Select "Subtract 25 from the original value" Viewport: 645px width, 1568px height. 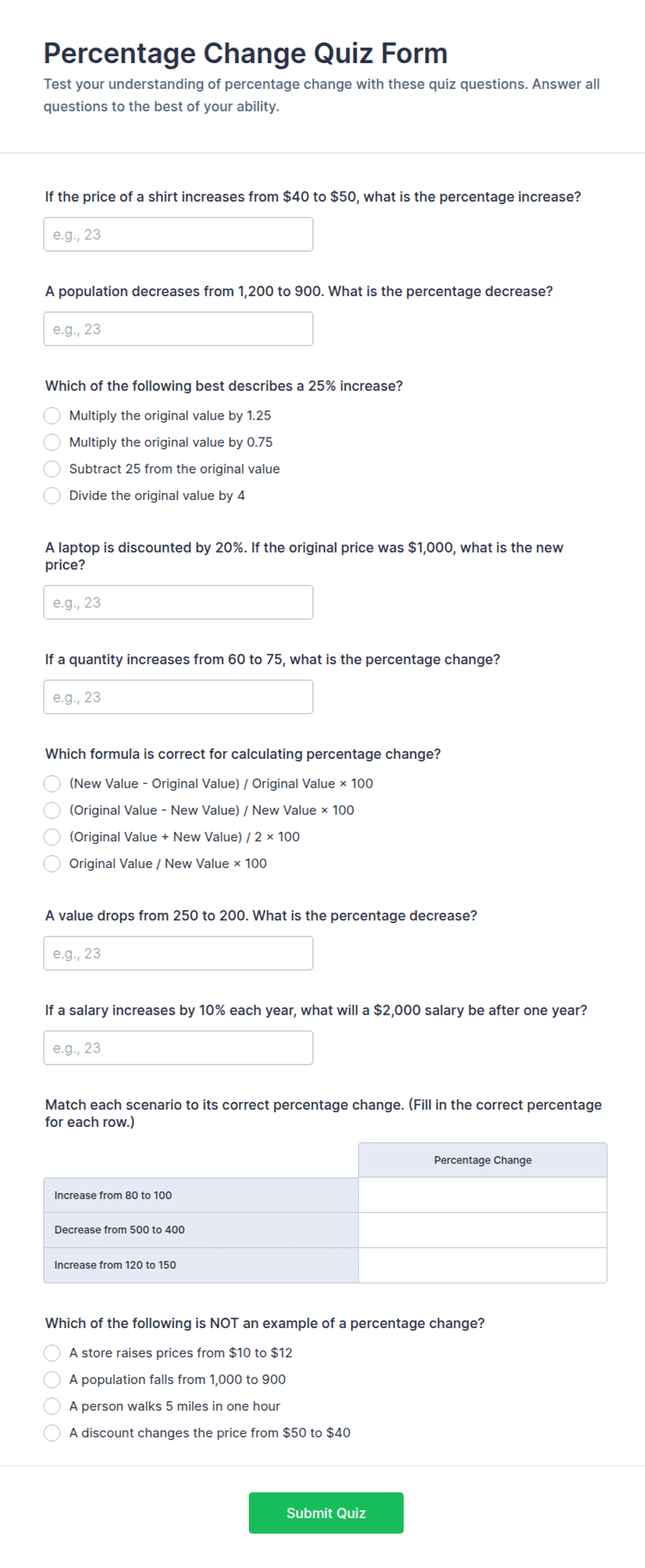[52, 469]
